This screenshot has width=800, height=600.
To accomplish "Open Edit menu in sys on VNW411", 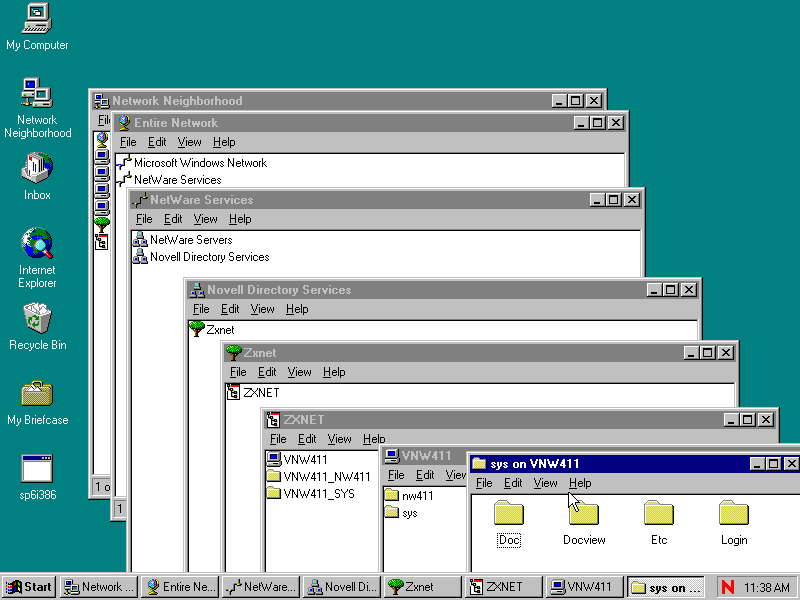I will click(513, 483).
